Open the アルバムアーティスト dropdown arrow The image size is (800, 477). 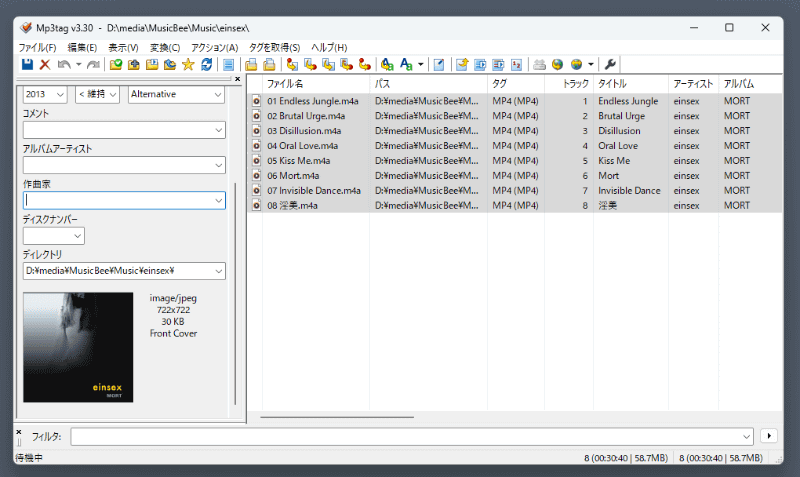[x=218, y=165]
